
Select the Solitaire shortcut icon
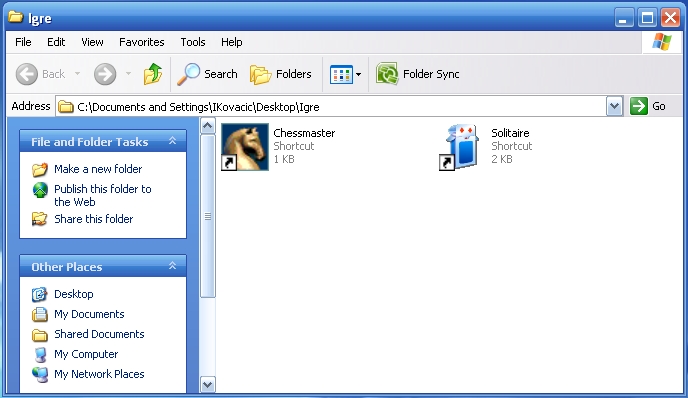tap(460, 147)
